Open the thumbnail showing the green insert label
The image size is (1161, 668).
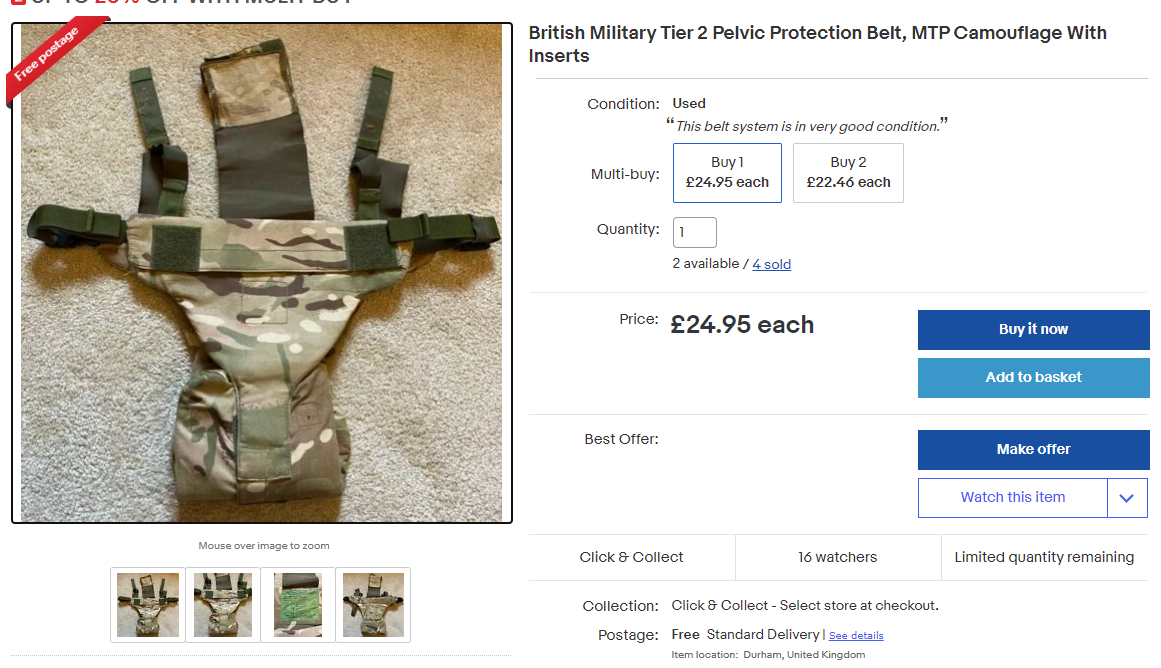298,604
